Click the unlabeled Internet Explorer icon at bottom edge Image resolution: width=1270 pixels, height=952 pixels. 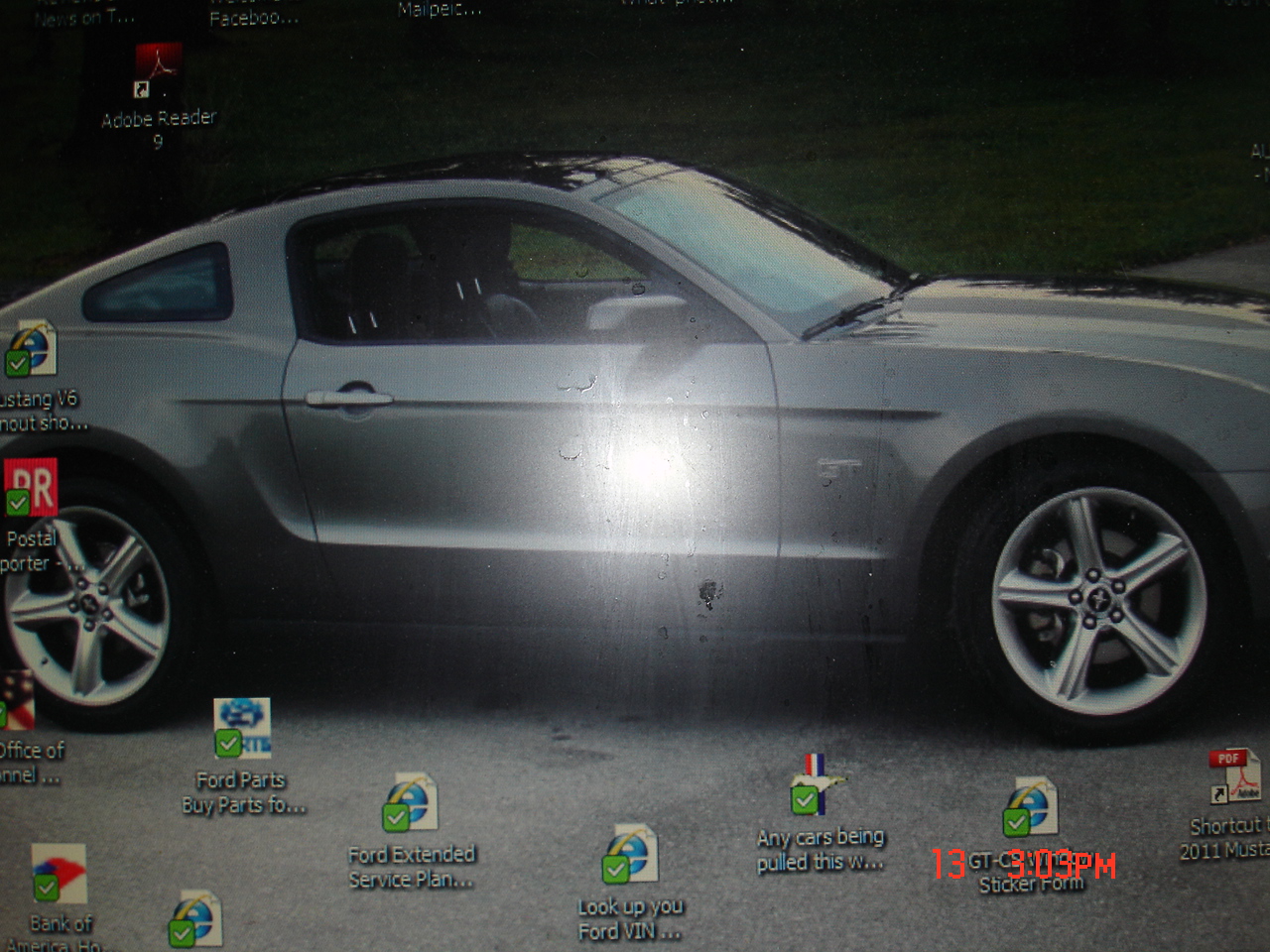[x=195, y=919]
